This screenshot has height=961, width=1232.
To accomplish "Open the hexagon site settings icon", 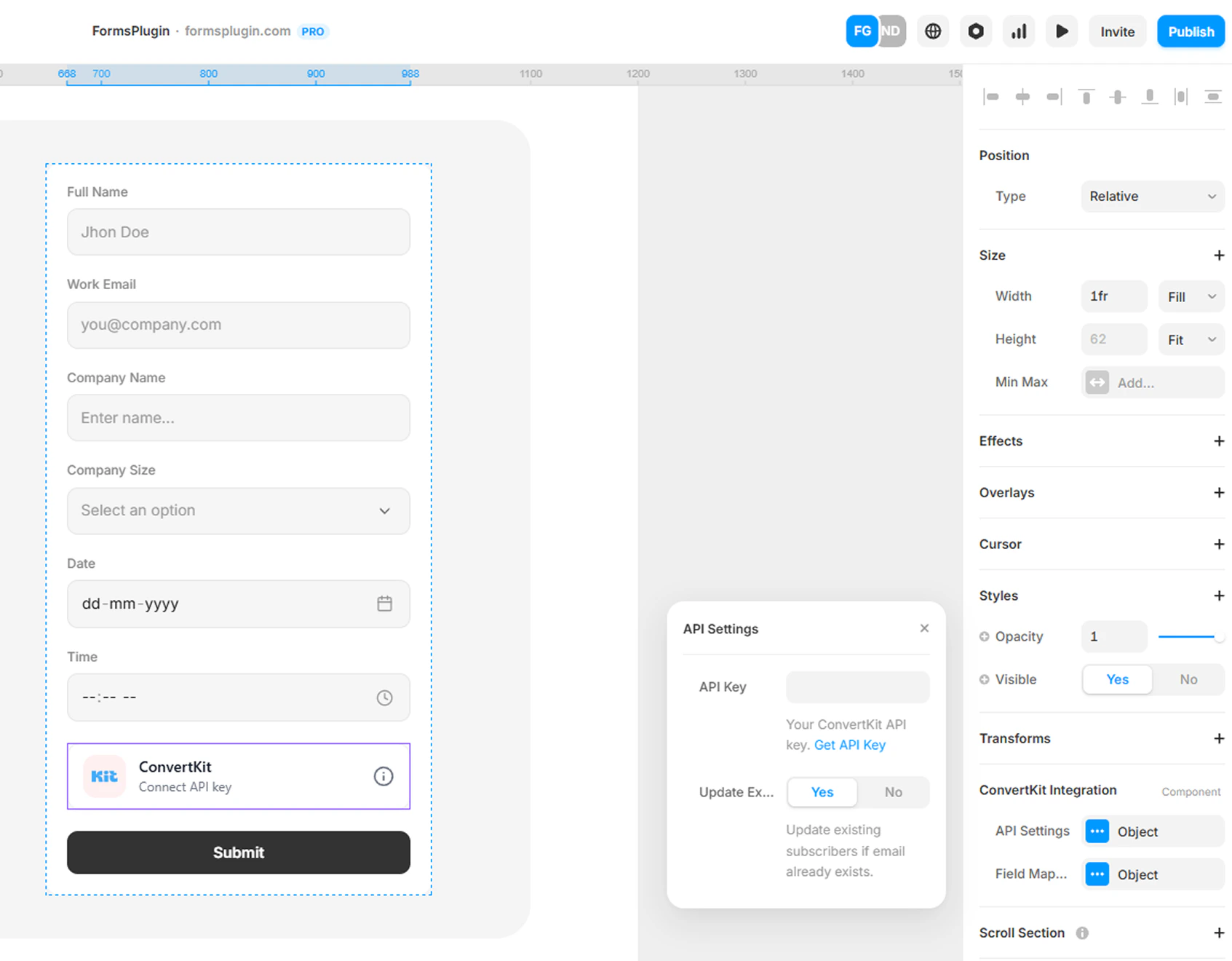I will click(x=976, y=31).
